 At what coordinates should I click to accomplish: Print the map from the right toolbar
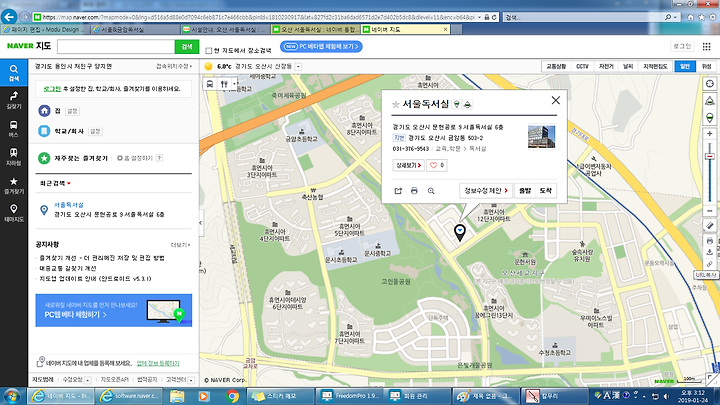point(710,241)
